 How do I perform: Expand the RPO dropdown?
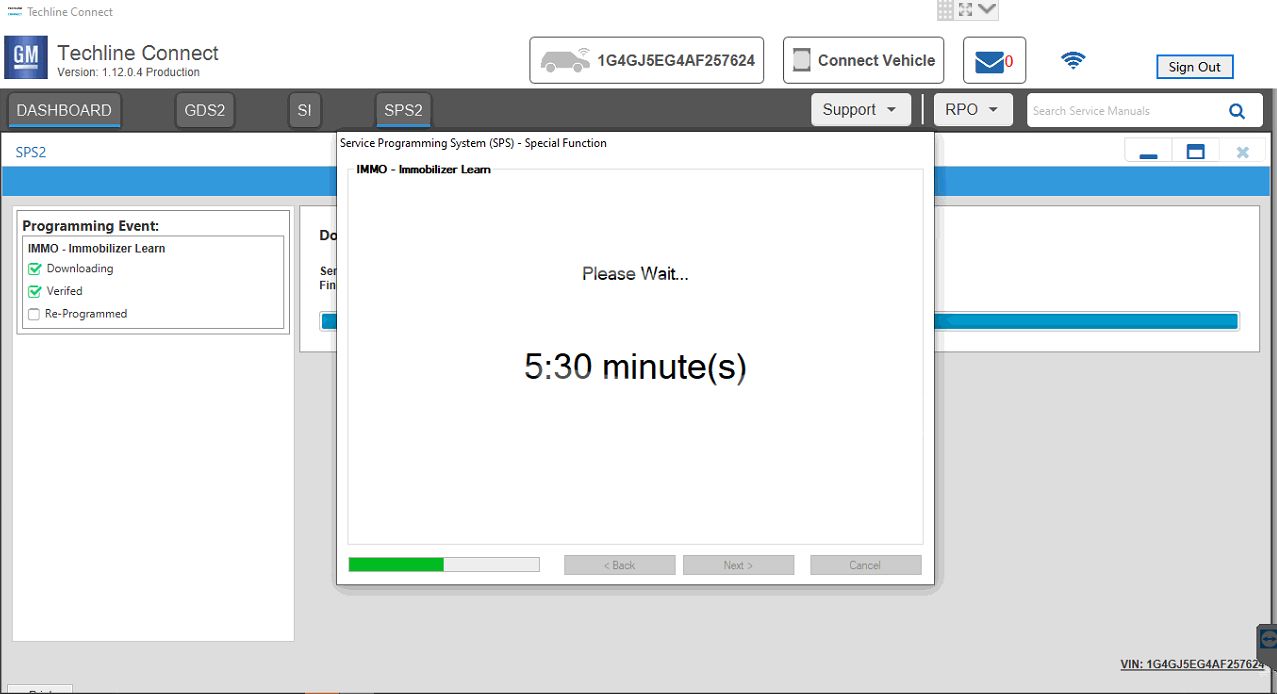pos(972,110)
